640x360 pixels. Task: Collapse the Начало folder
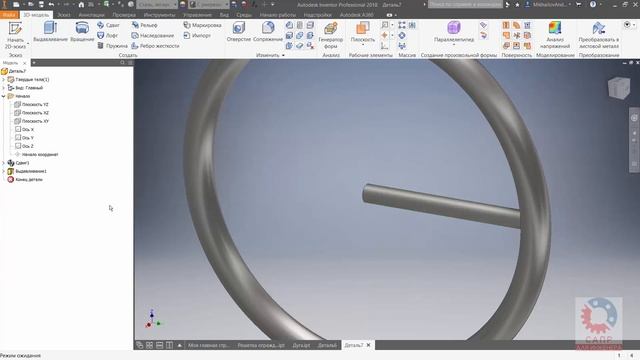point(4,96)
